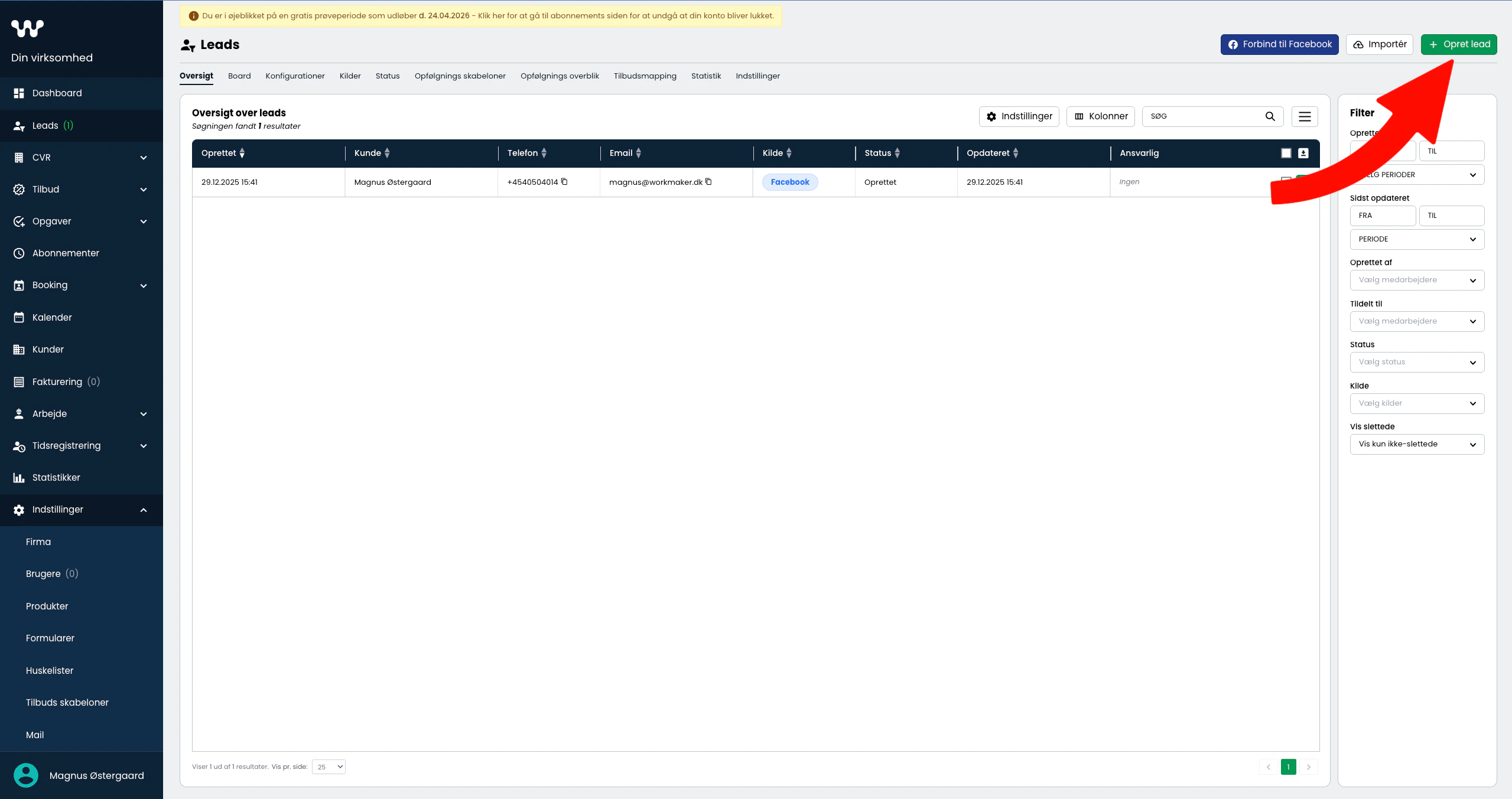
Task: Click the Facebook source badge in the row
Action: click(x=789, y=182)
